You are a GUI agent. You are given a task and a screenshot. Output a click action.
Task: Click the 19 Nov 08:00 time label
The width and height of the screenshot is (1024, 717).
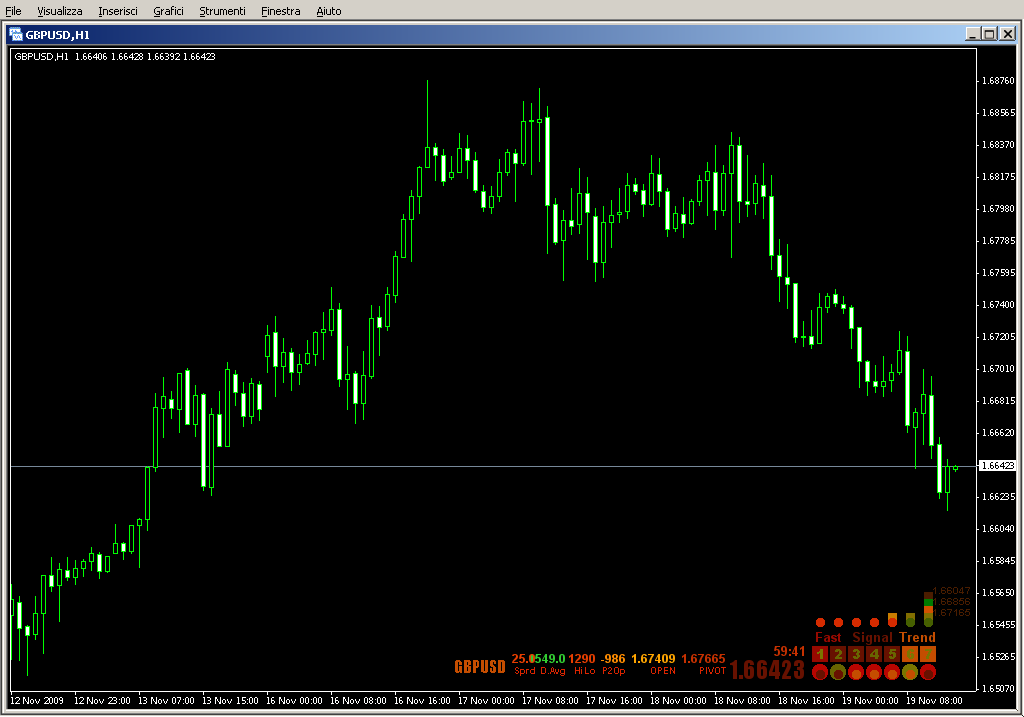pyautogui.click(x=934, y=701)
